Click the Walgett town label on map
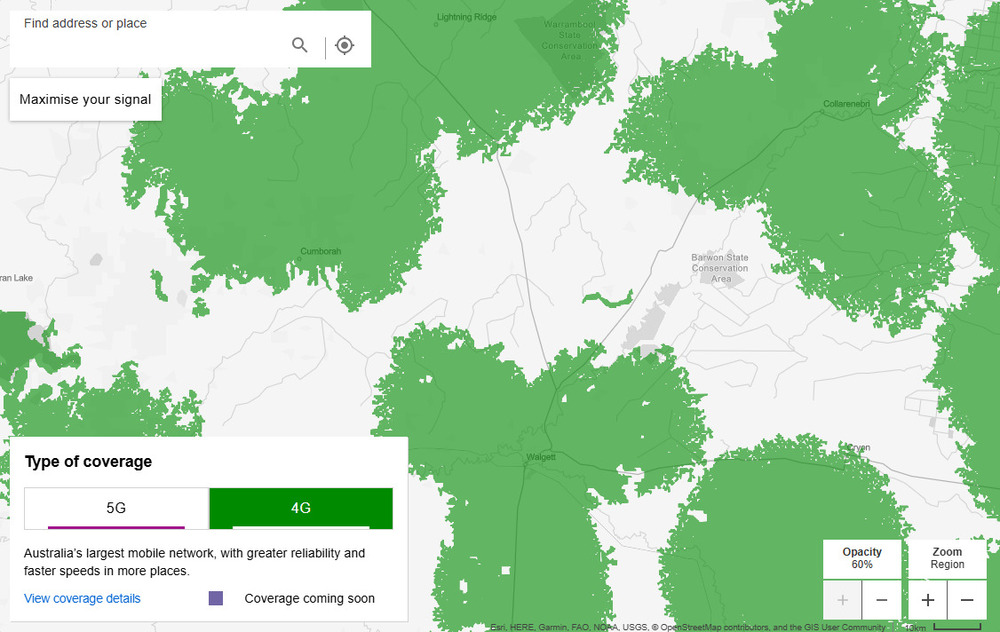Image resolution: width=1000 pixels, height=632 pixels. tap(540, 458)
